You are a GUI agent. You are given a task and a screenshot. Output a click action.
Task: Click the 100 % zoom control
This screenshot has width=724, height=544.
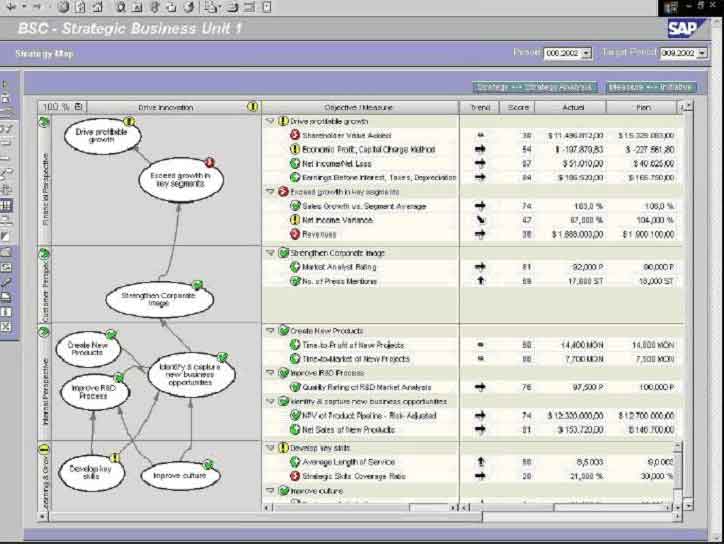click(61, 107)
